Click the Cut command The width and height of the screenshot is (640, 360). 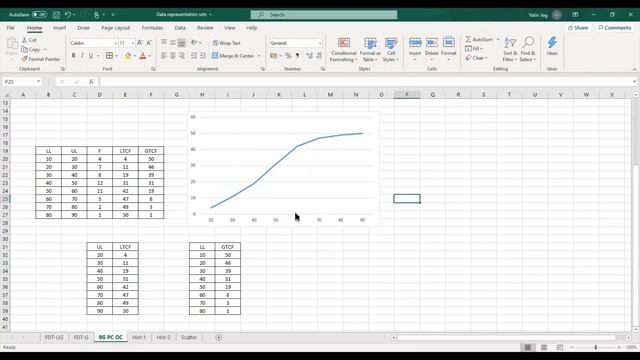coord(29,40)
